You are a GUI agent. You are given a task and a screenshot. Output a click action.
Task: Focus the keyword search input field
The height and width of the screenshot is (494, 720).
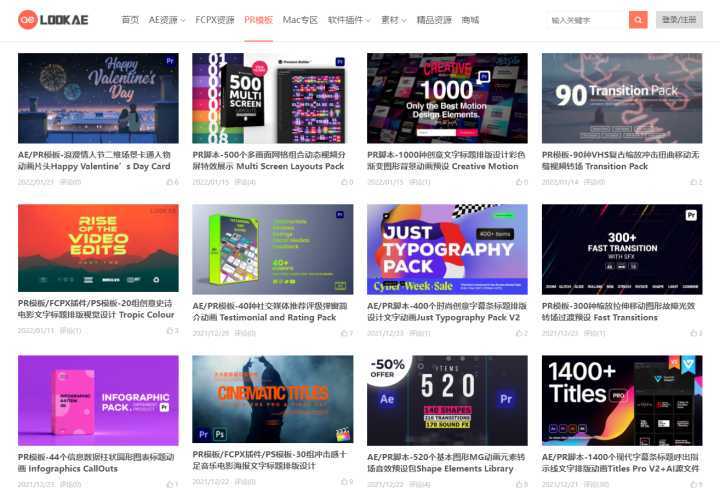click(x=588, y=20)
